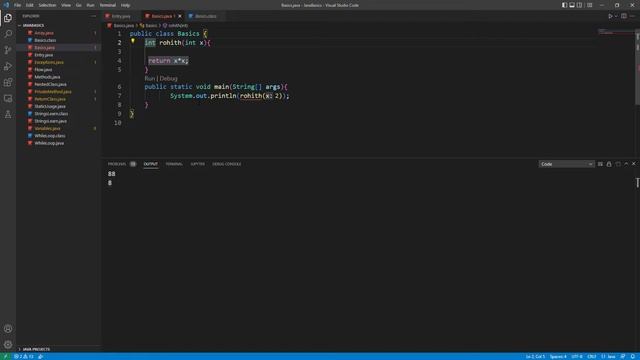640x360 pixels.
Task: Open the Run menu
Action: [x=90, y=5]
